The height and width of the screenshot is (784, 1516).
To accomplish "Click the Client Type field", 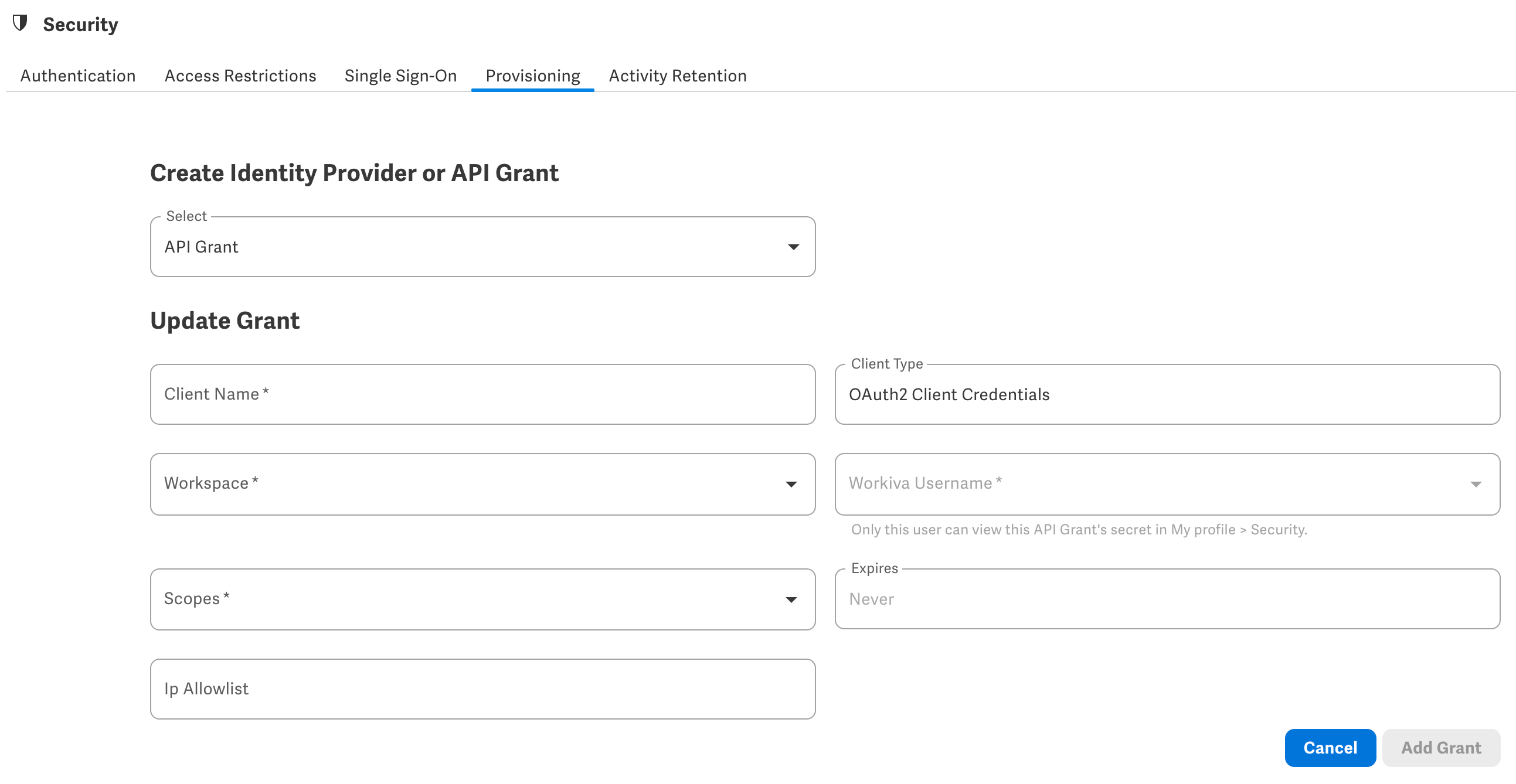I will click(x=1167, y=394).
